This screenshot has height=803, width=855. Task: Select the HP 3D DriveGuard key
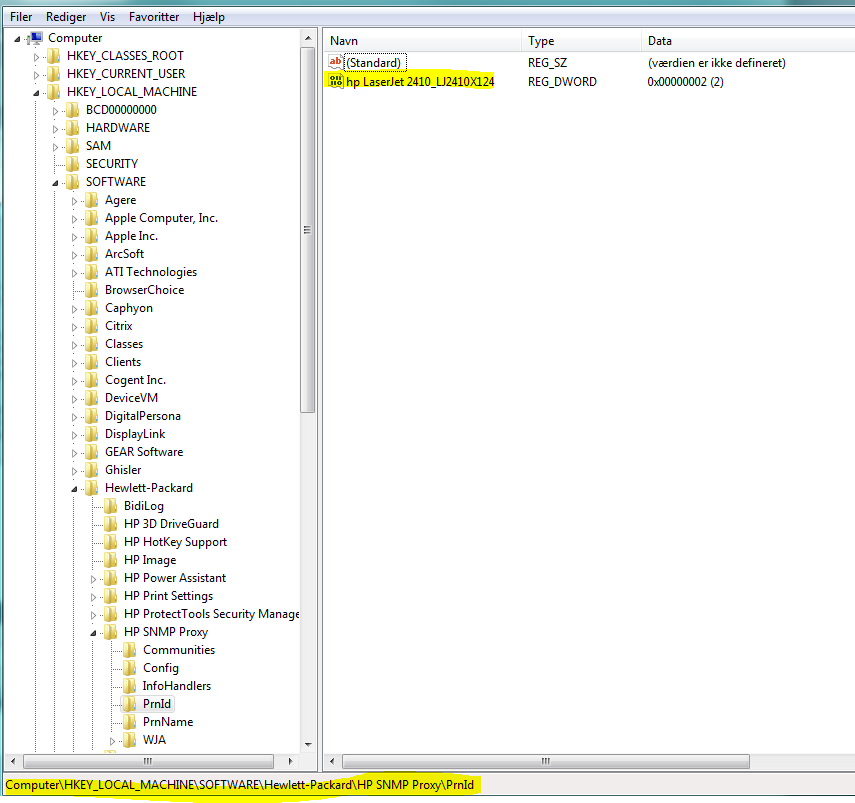(x=171, y=524)
